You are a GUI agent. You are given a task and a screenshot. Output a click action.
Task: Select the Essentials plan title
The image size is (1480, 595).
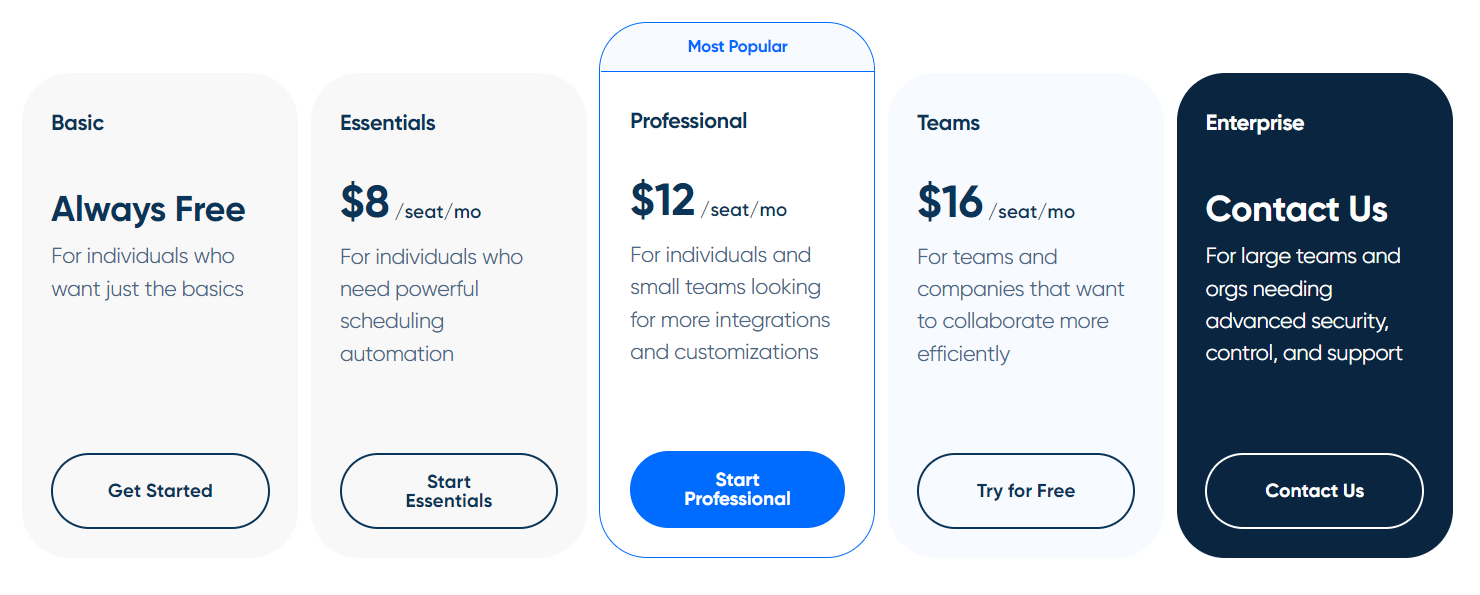click(x=388, y=123)
